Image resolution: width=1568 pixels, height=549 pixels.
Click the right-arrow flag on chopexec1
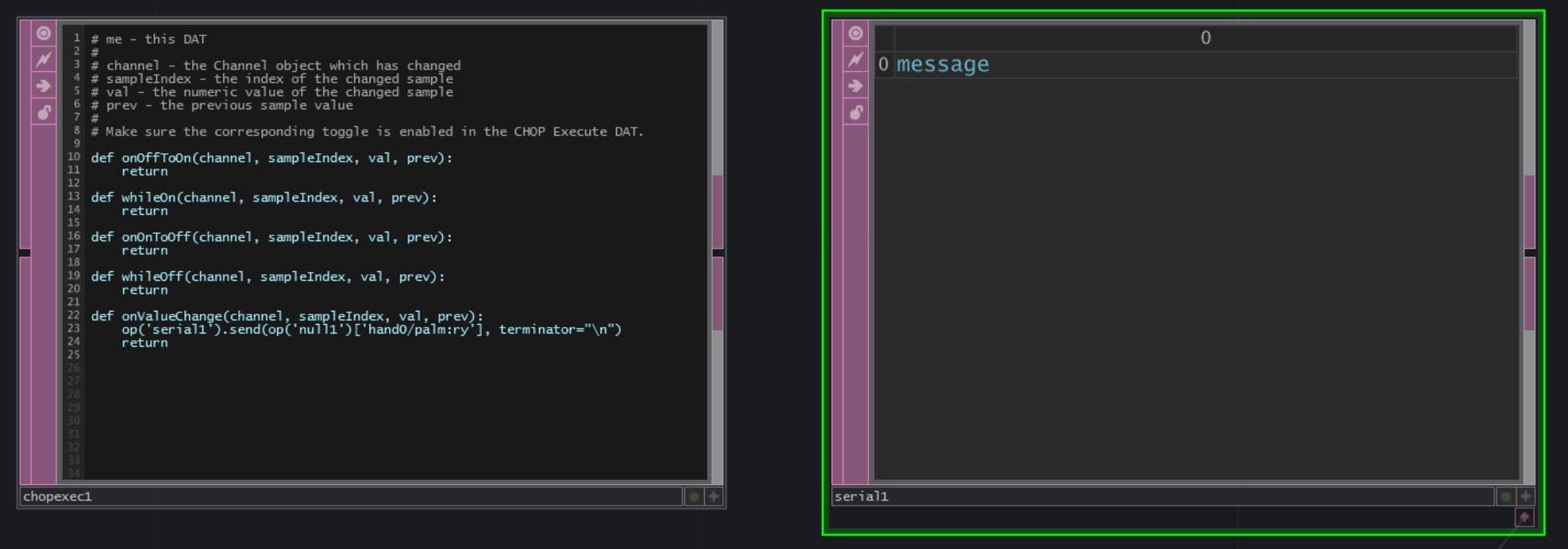coord(44,86)
